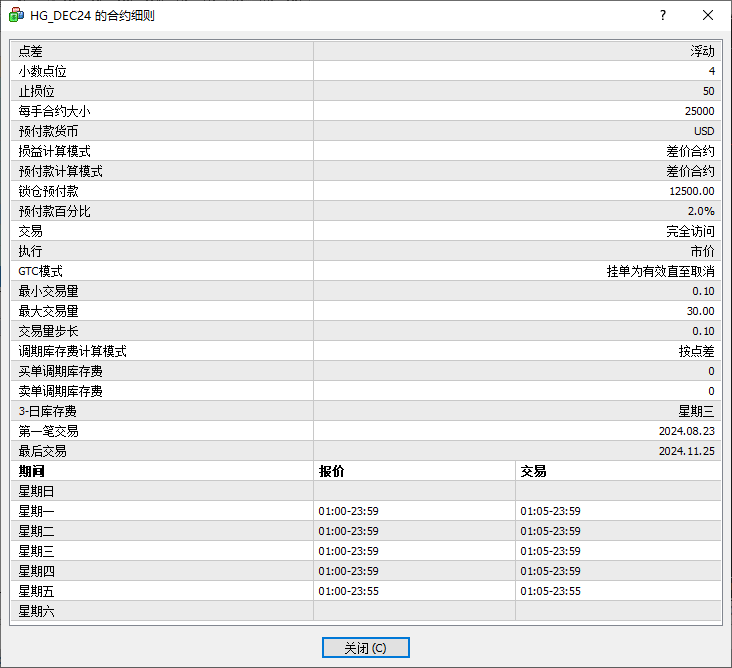This screenshot has height=668, width=732.
Task: Click the 报价 column header
Action: point(331,471)
